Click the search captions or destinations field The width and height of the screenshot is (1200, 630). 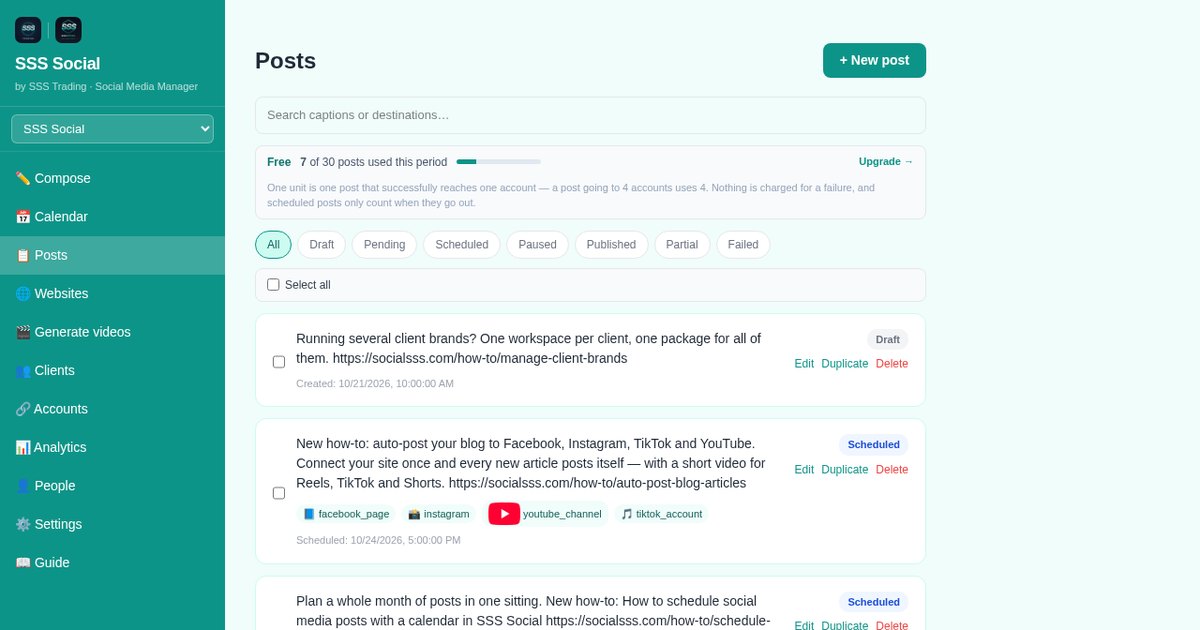[590, 115]
